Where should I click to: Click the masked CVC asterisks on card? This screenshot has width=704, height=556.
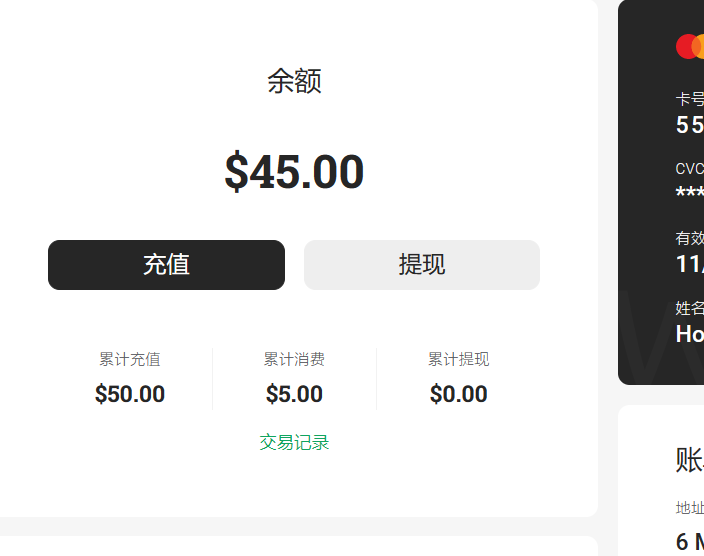(690, 194)
